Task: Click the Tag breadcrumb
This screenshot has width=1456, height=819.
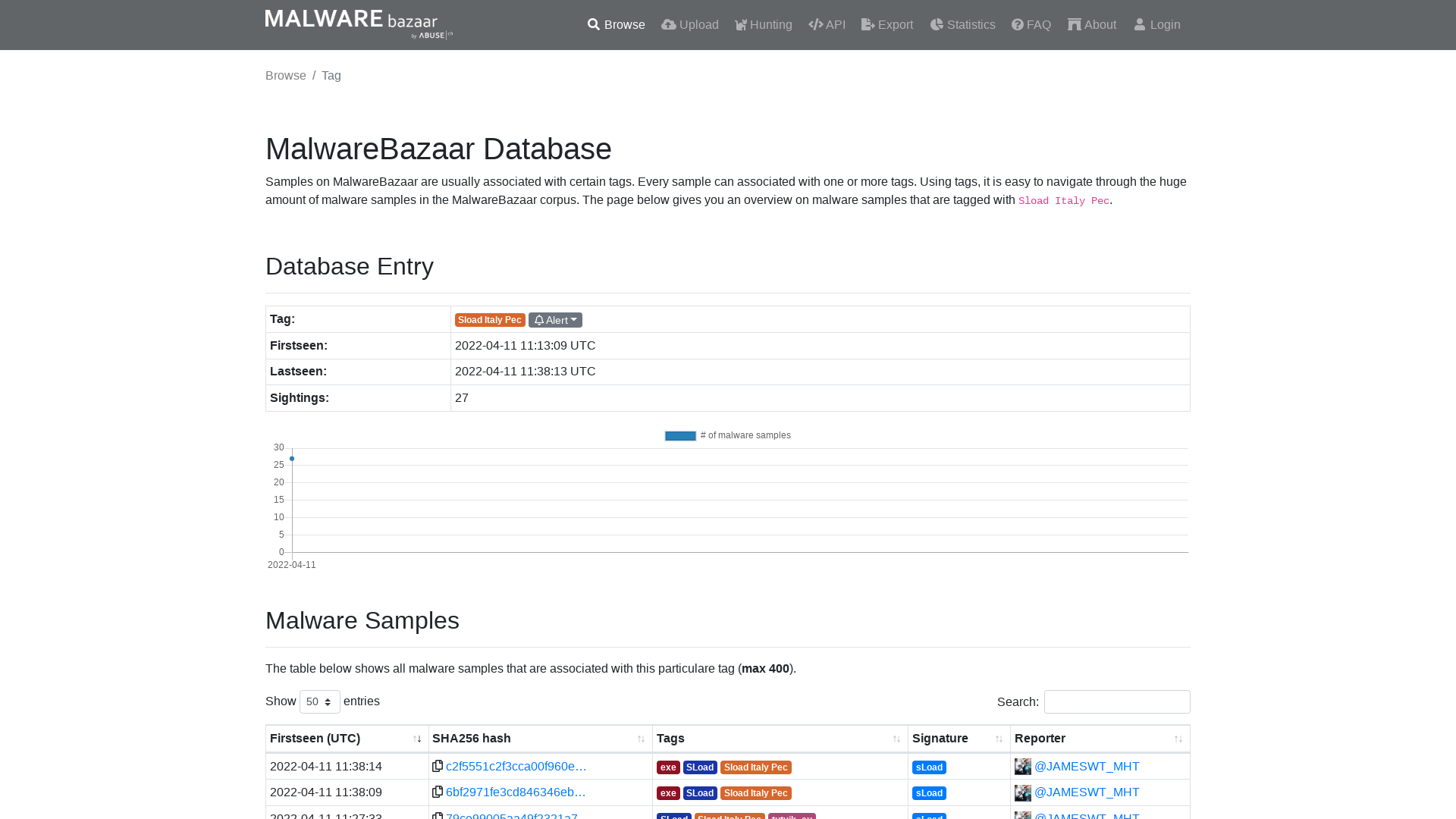Action: click(331, 75)
